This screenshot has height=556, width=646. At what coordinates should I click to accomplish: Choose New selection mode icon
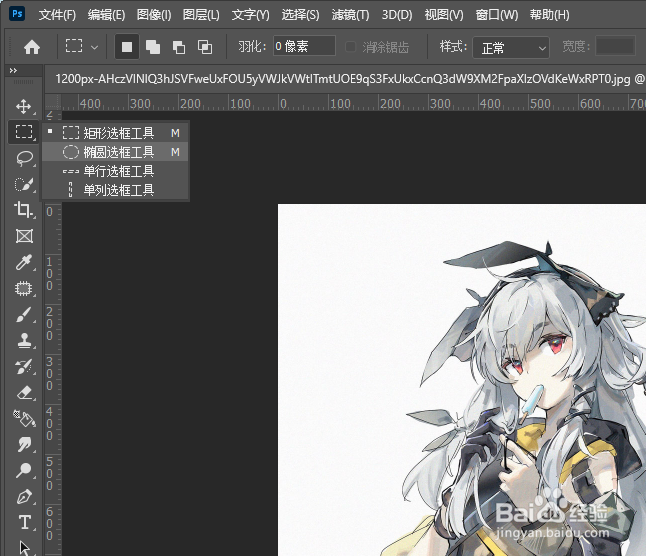(126, 47)
